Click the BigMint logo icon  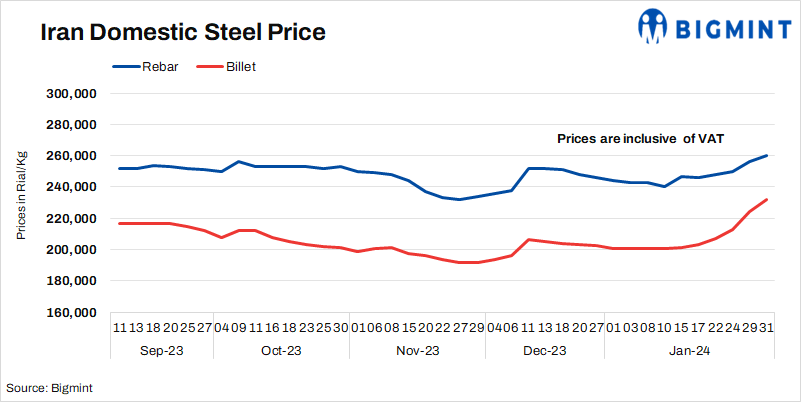point(654,28)
